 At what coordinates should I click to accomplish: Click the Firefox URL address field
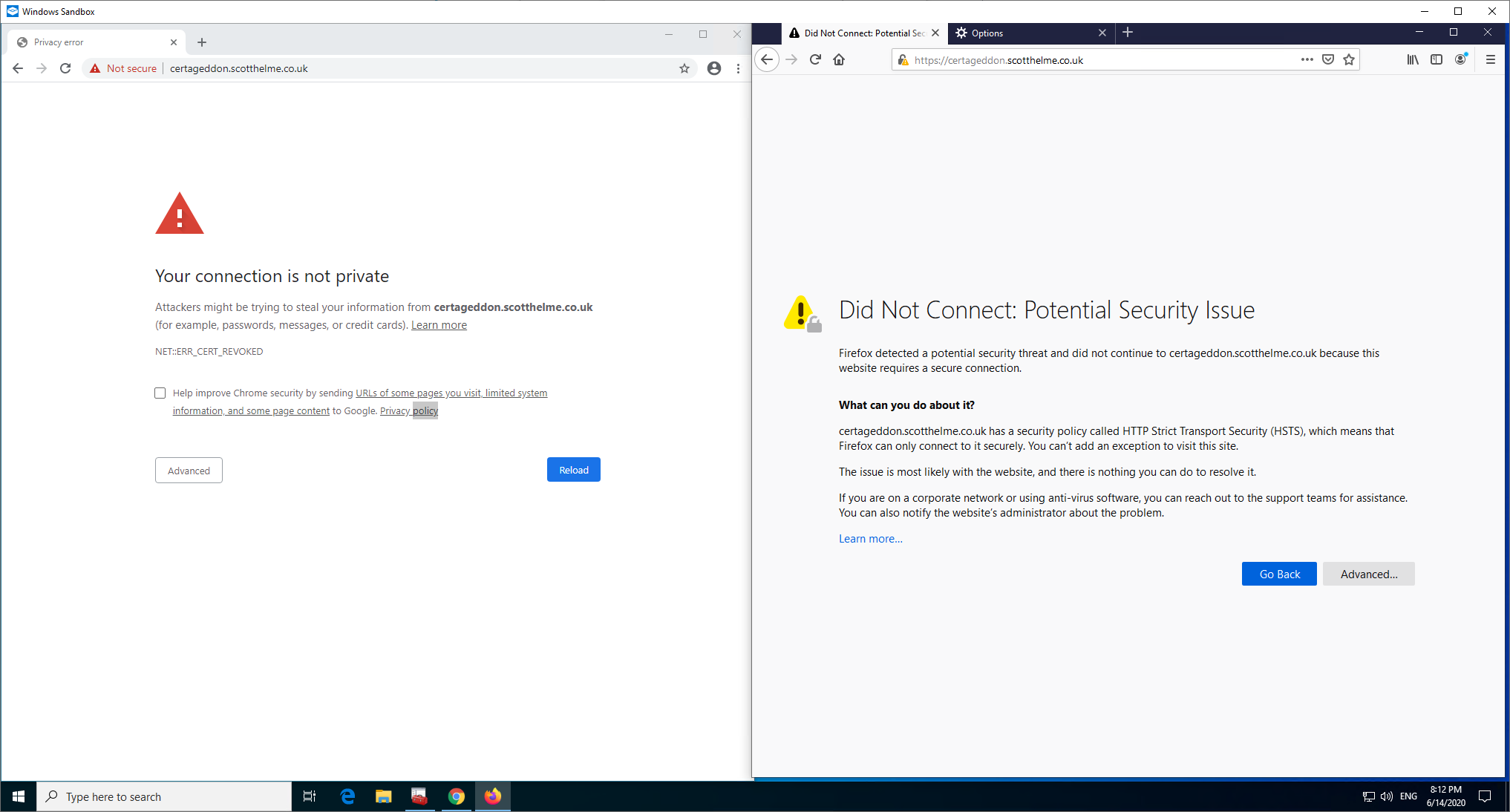coord(1099,60)
